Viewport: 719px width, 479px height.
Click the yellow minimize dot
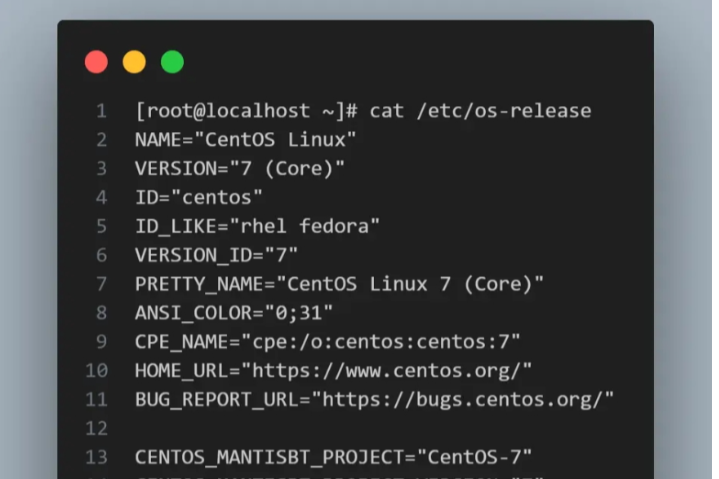point(134,62)
